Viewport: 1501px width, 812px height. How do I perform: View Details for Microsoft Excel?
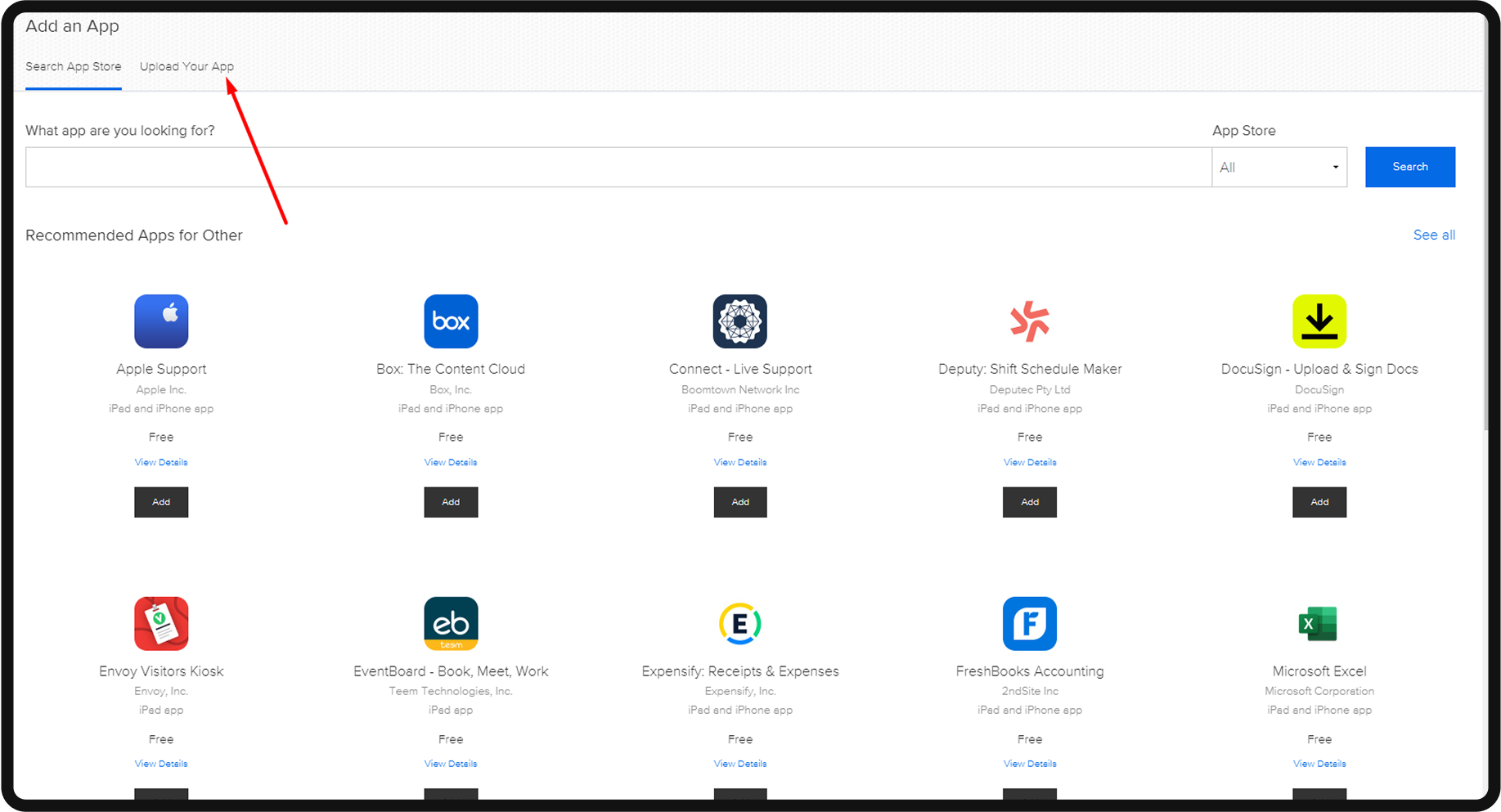click(x=1319, y=765)
